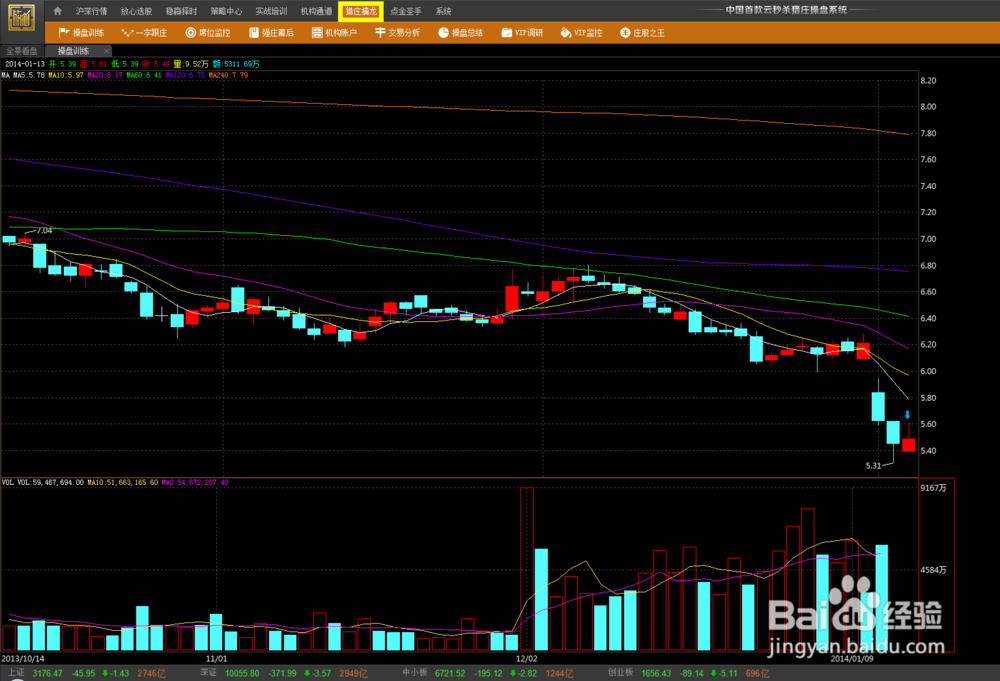The image size is (1000, 681).
Task: Open VIP调研 toolbar item
Action: tap(522, 33)
